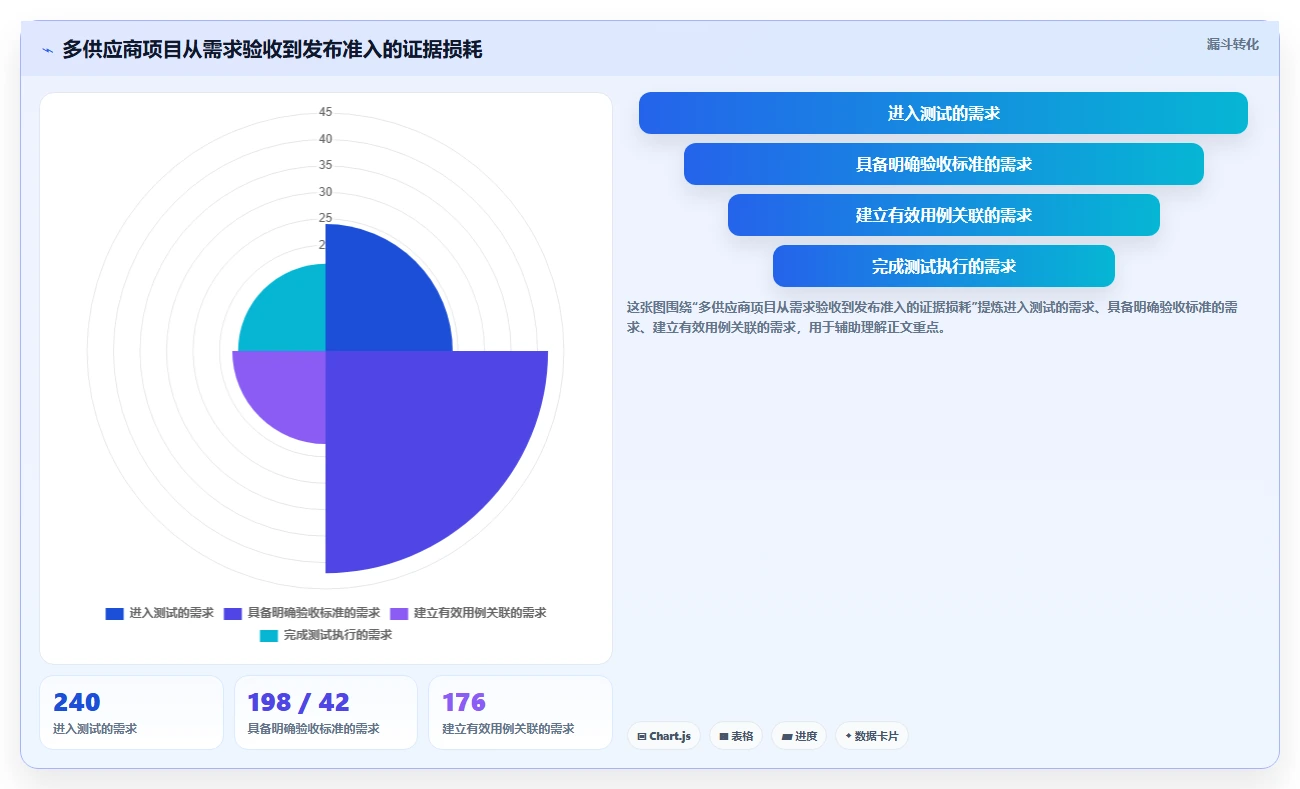
Task: Click the axis label 40 on the chart
Action: pos(326,139)
